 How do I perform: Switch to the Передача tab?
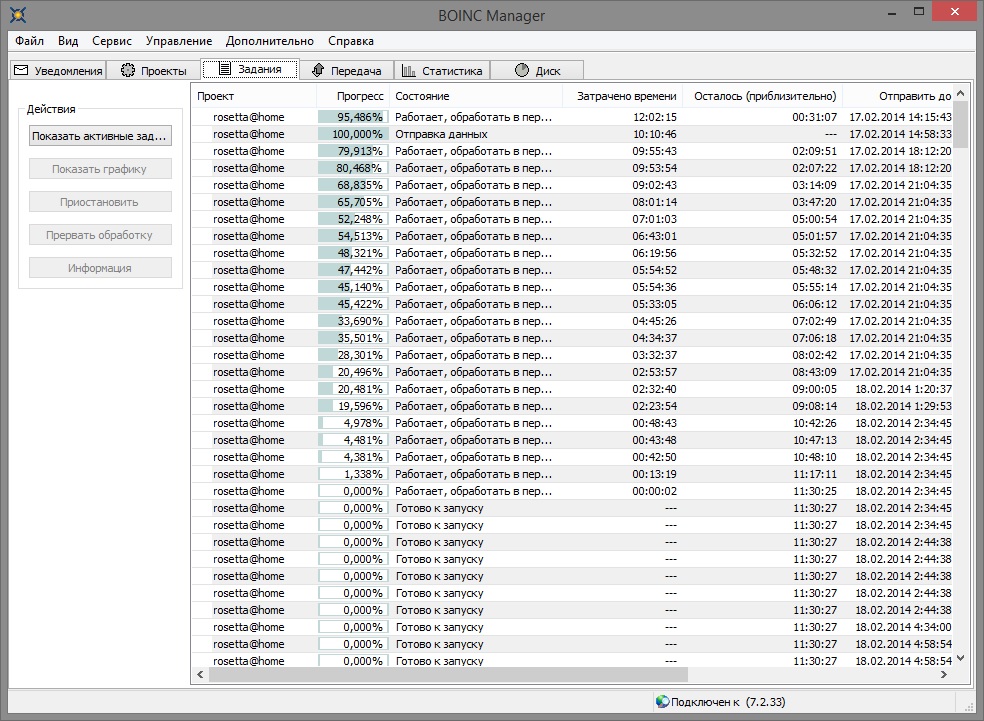pos(347,70)
